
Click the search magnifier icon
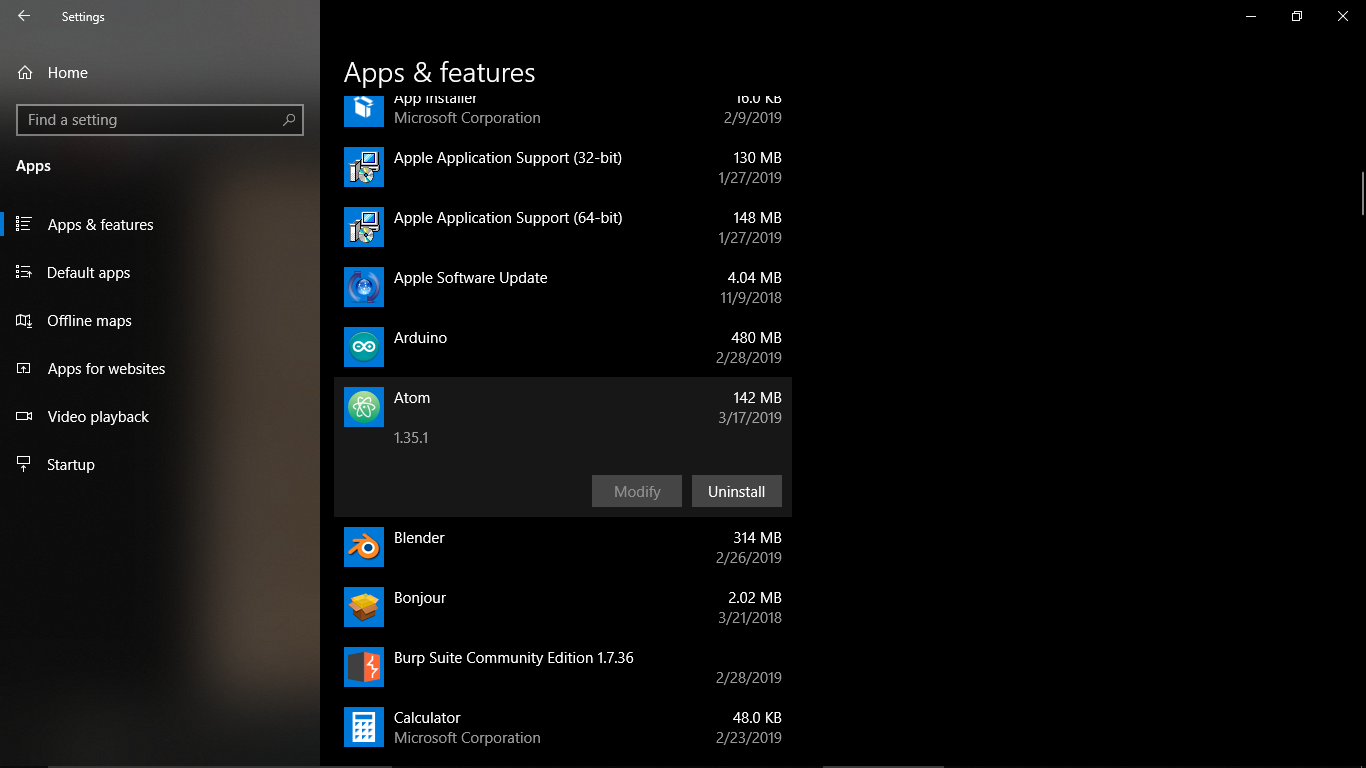pos(289,120)
